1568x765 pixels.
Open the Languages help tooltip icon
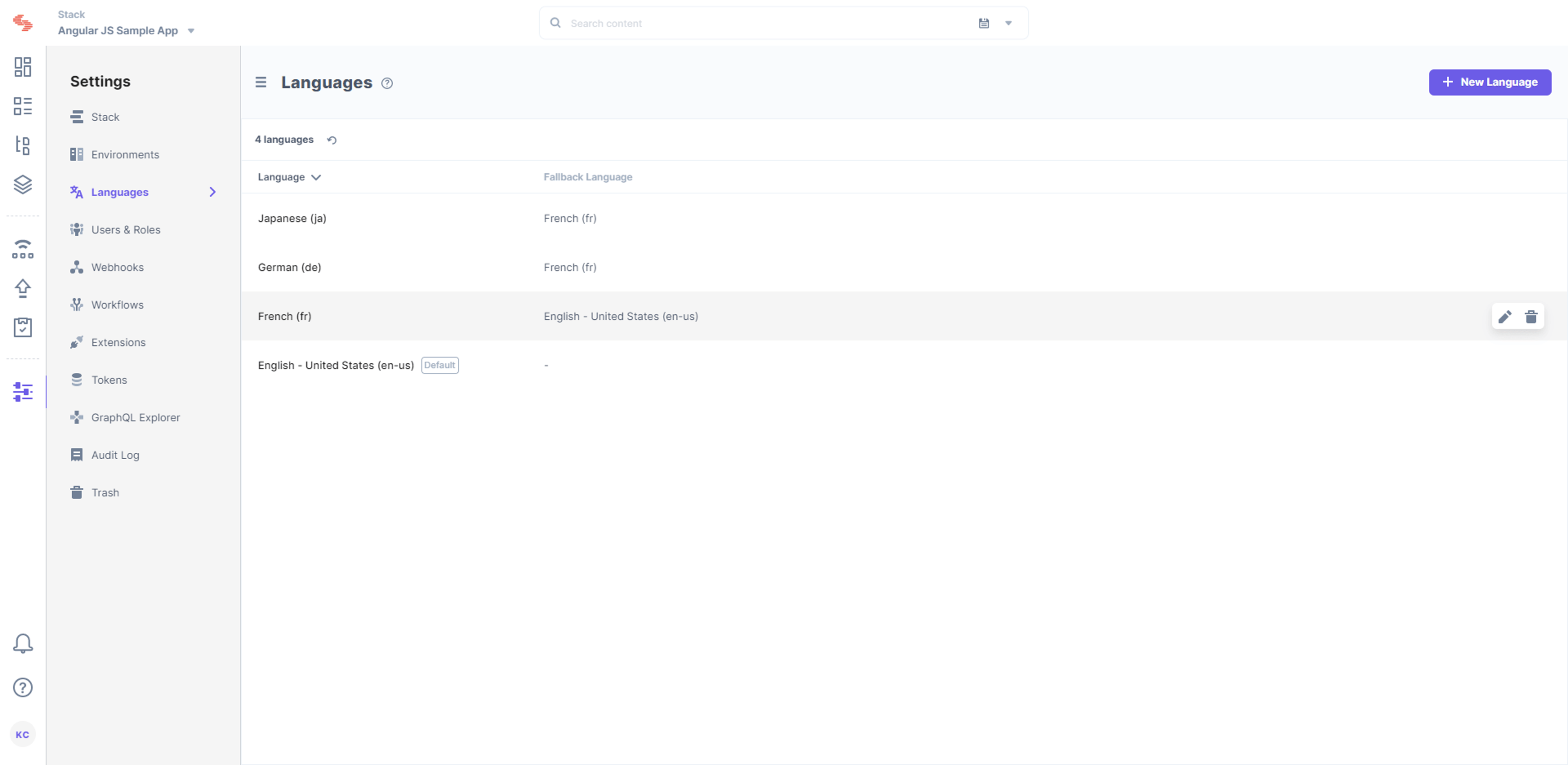point(387,83)
